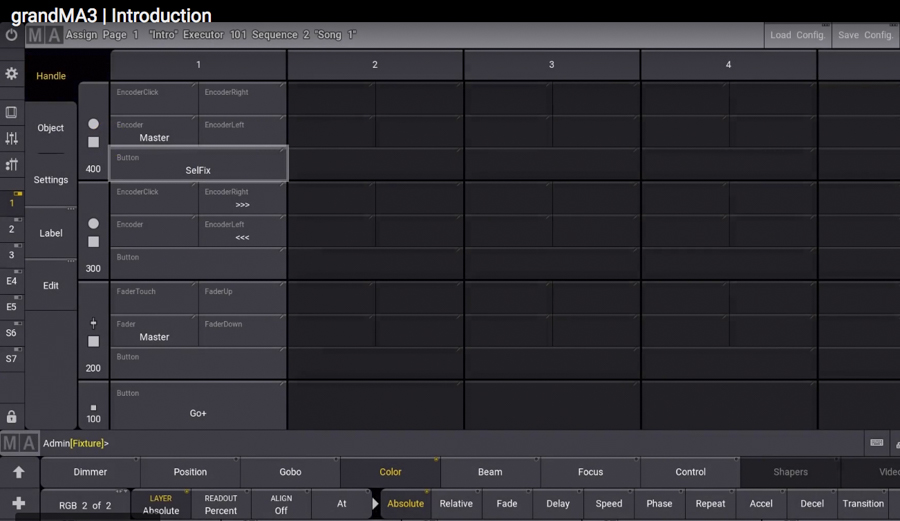Open the MA logo menu in the title bar
The height and width of the screenshot is (521, 900).
(45, 35)
